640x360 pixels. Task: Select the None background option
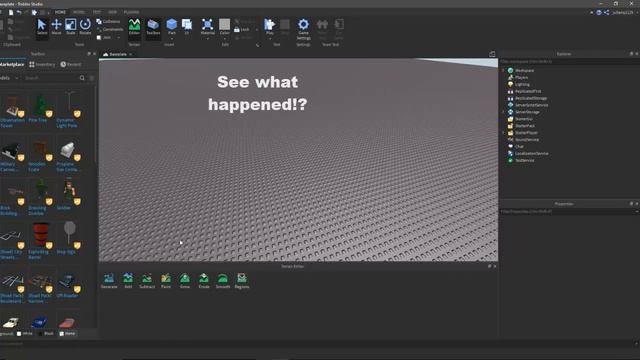(x=67, y=333)
